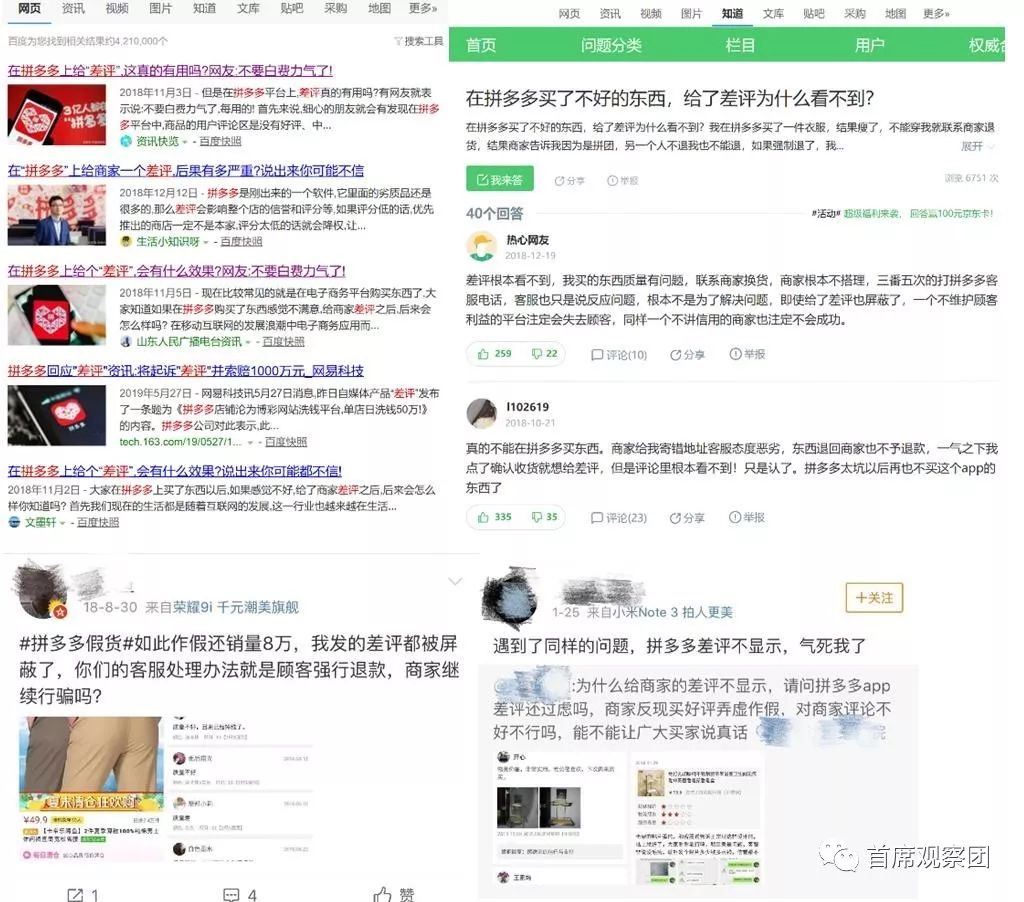Expand dropdown arrow next to 资讯快览
Image resolution: width=1024 pixels, height=902 pixels.
click(185, 142)
